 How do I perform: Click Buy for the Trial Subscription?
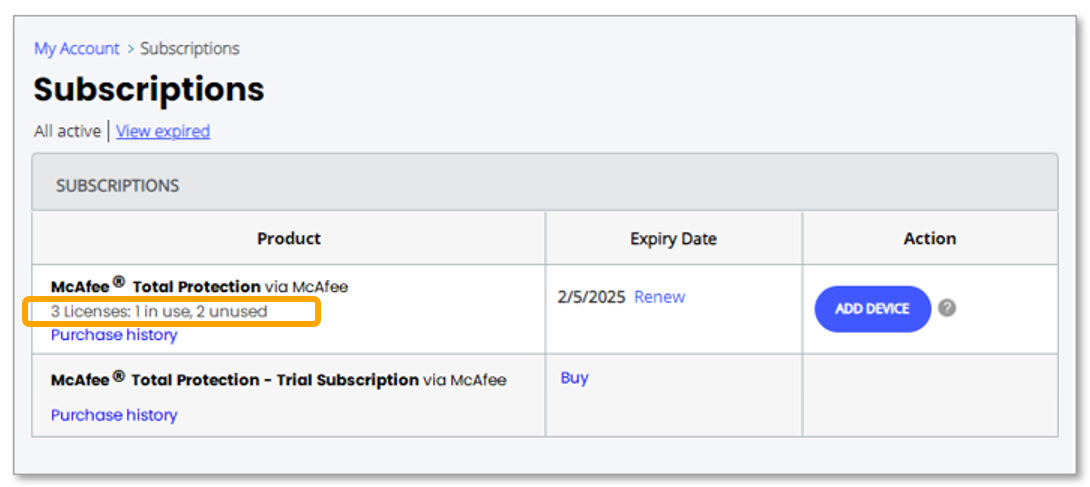[574, 378]
